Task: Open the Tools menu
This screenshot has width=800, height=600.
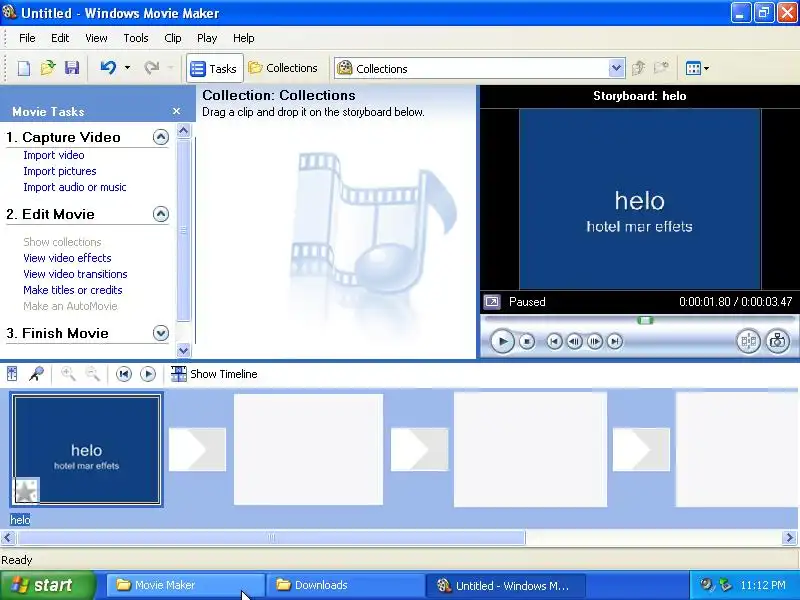Action: (136, 38)
